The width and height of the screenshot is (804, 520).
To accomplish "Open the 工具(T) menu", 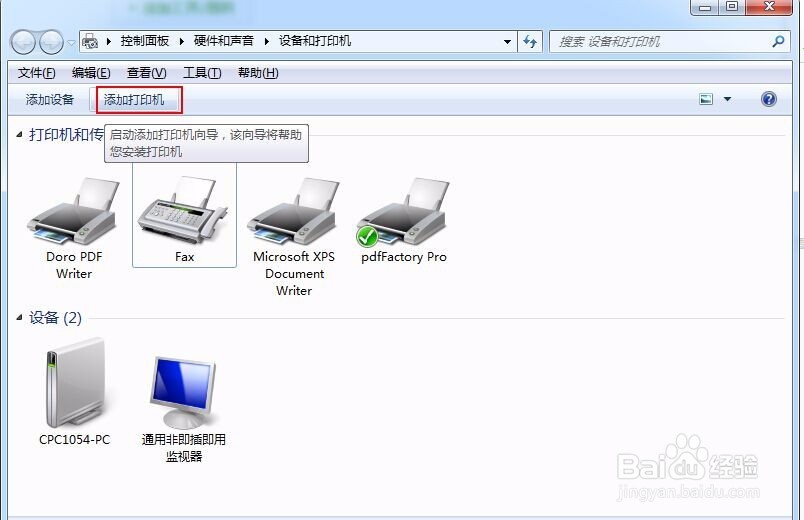I will click(202, 73).
